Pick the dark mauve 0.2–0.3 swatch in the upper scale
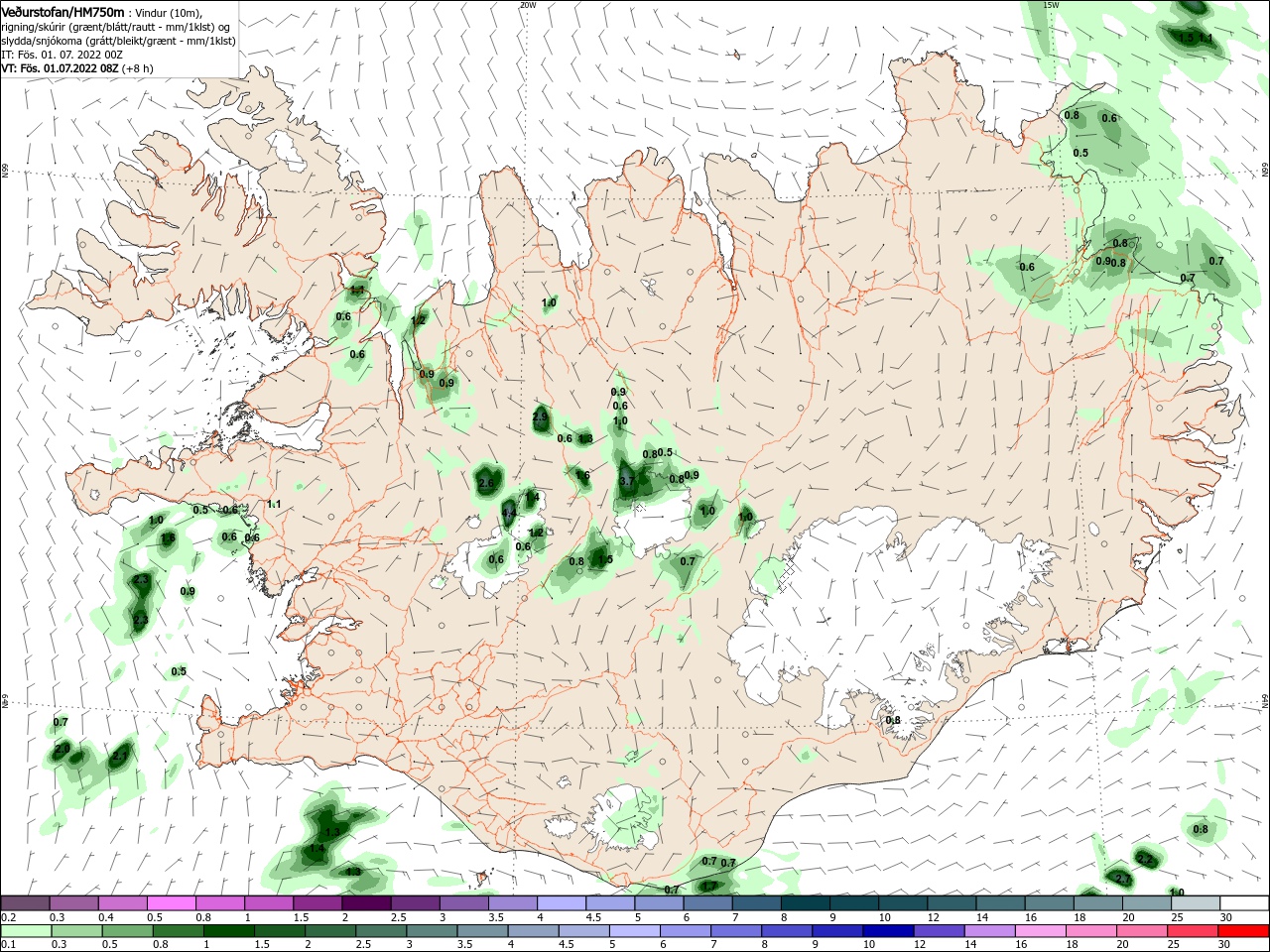Image resolution: width=1270 pixels, height=952 pixels. coord(25,903)
